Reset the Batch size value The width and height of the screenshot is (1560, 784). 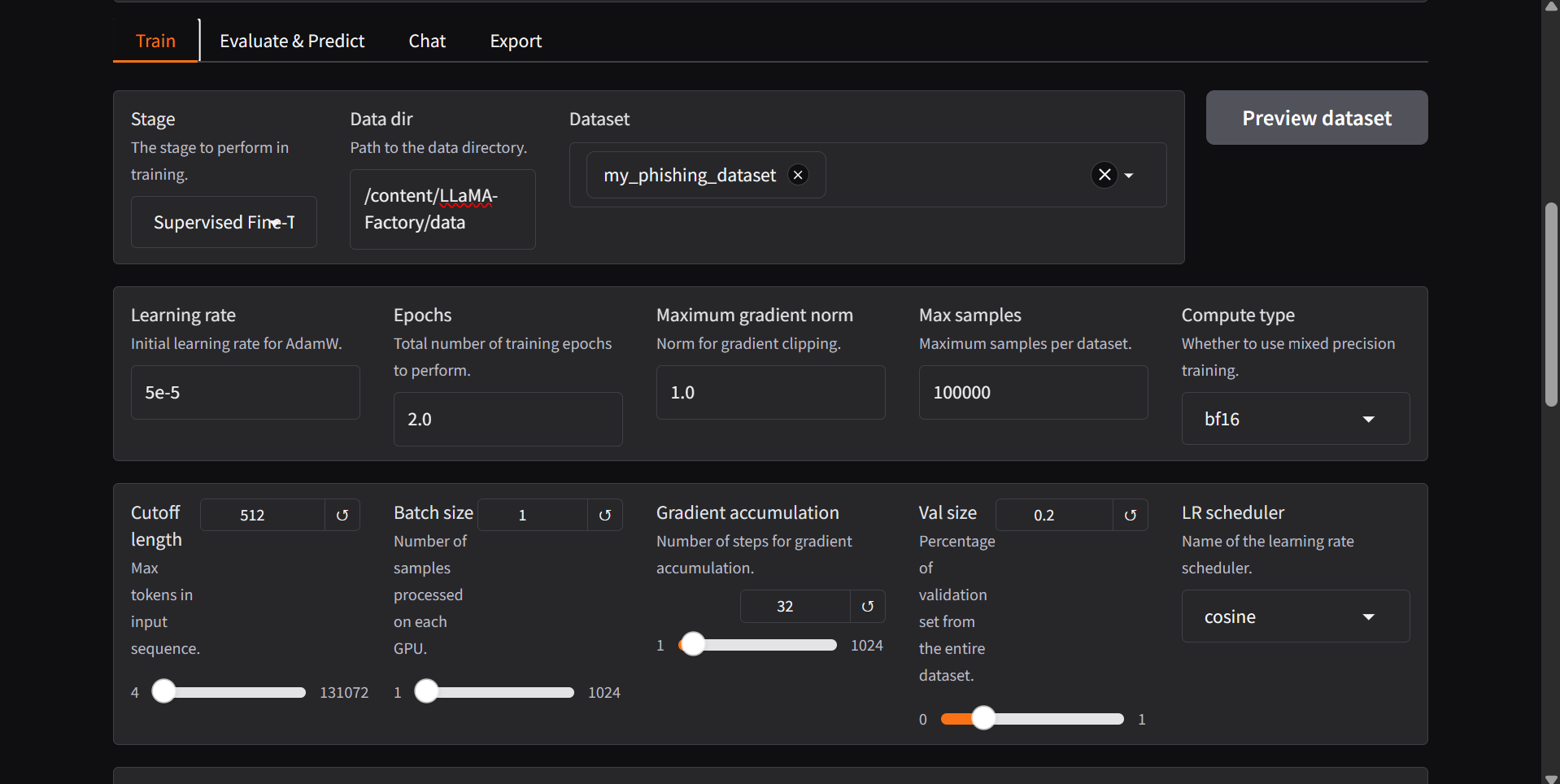605,515
